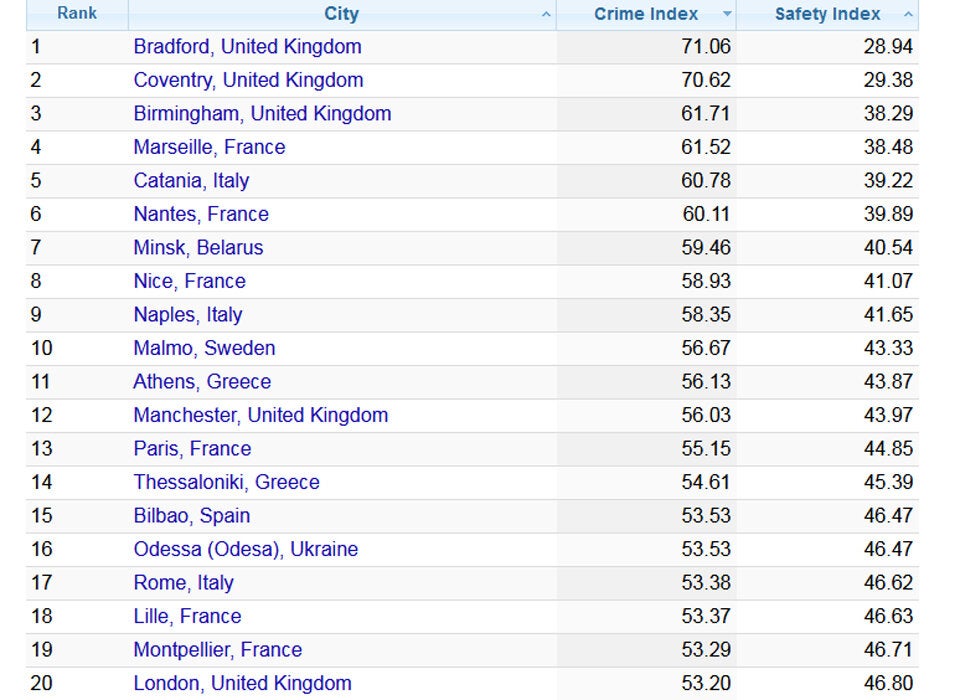The width and height of the screenshot is (960, 700).
Task: Go to Malmo, Sweden page
Action: click(x=204, y=348)
